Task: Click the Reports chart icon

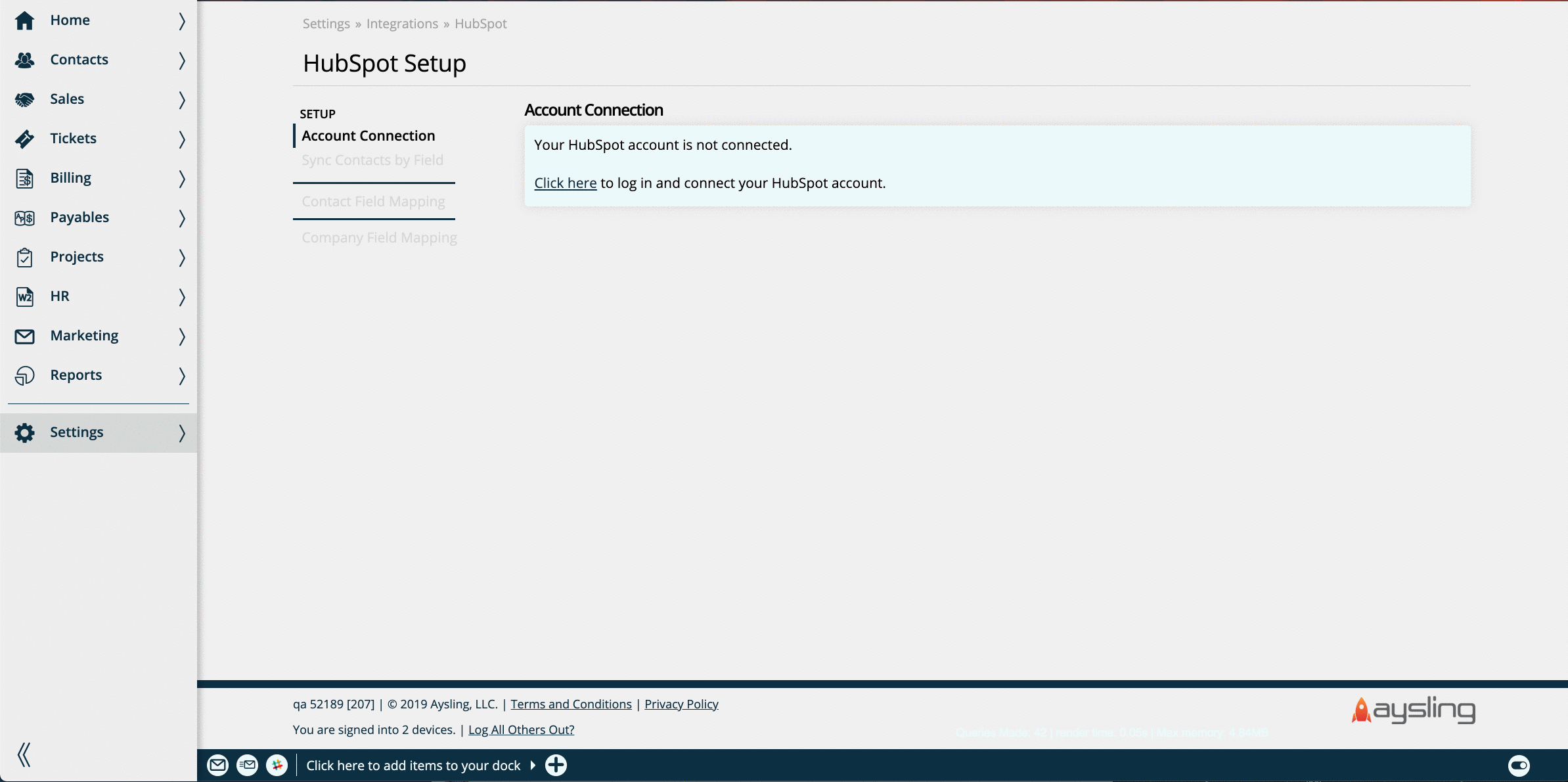Action: click(24, 375)
